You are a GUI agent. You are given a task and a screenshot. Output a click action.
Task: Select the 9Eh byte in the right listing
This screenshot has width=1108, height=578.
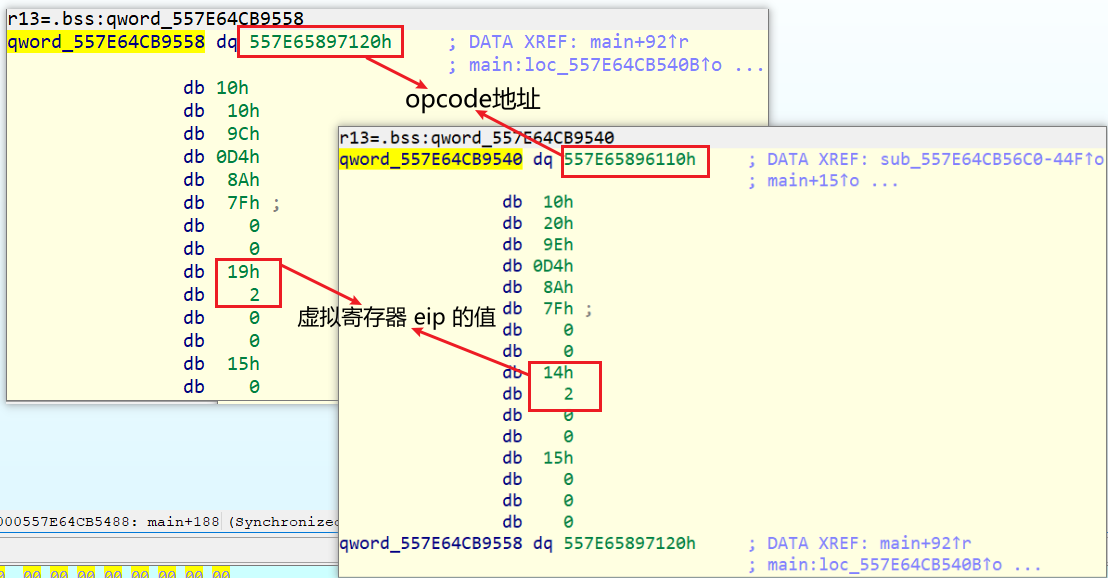558,244
